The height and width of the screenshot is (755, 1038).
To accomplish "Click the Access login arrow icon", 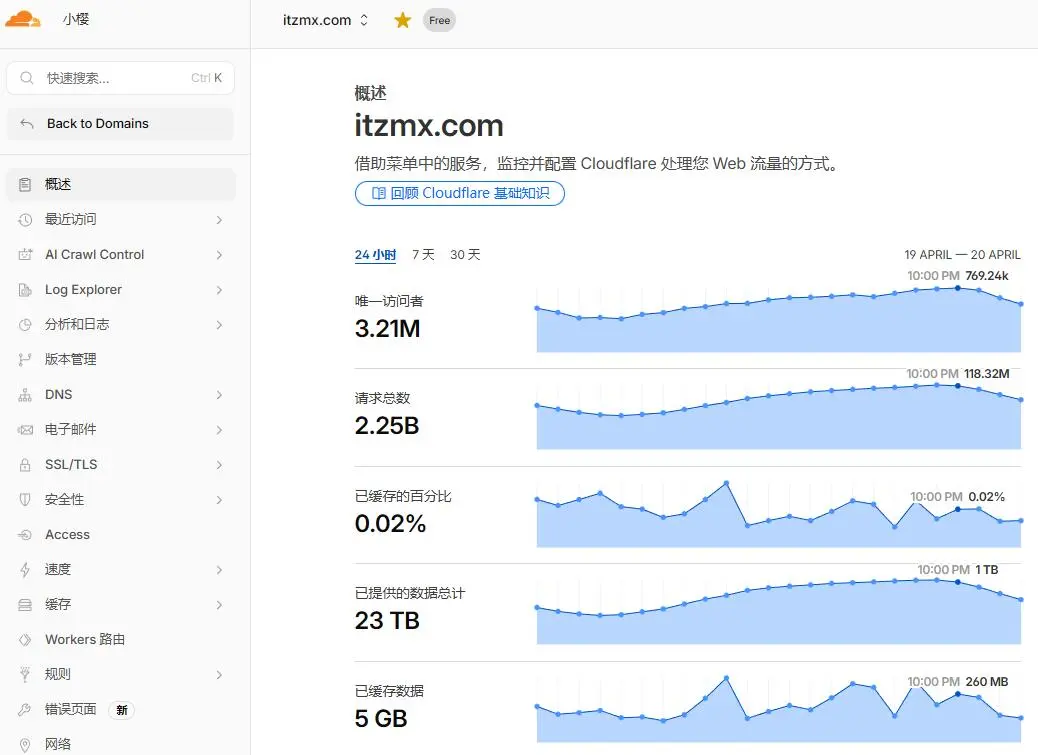I will click(24, 535).
